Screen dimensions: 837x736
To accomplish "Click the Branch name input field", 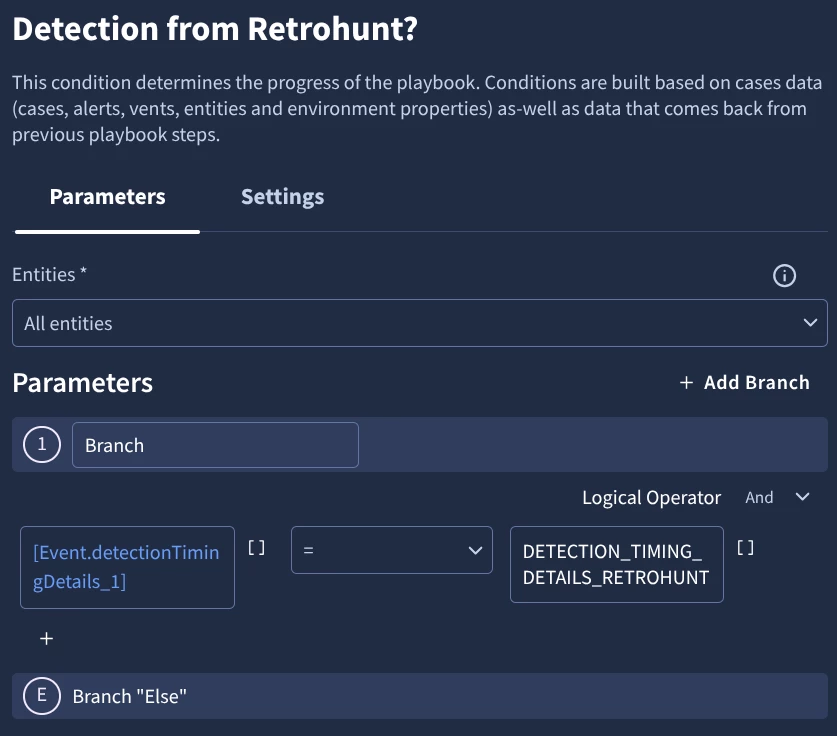I will (x=215, y=445).
